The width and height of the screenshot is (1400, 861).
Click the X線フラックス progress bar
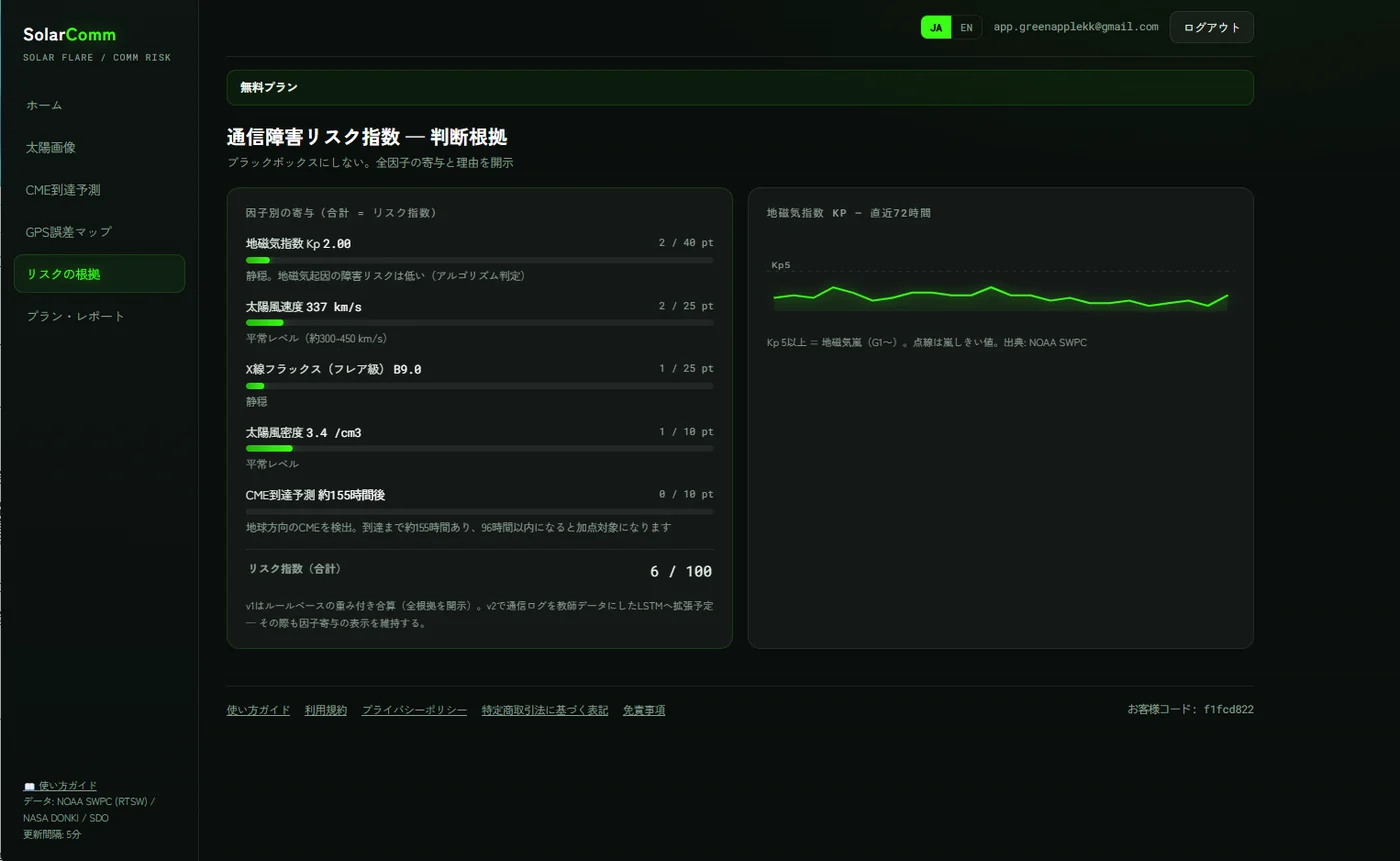point(480,386)
